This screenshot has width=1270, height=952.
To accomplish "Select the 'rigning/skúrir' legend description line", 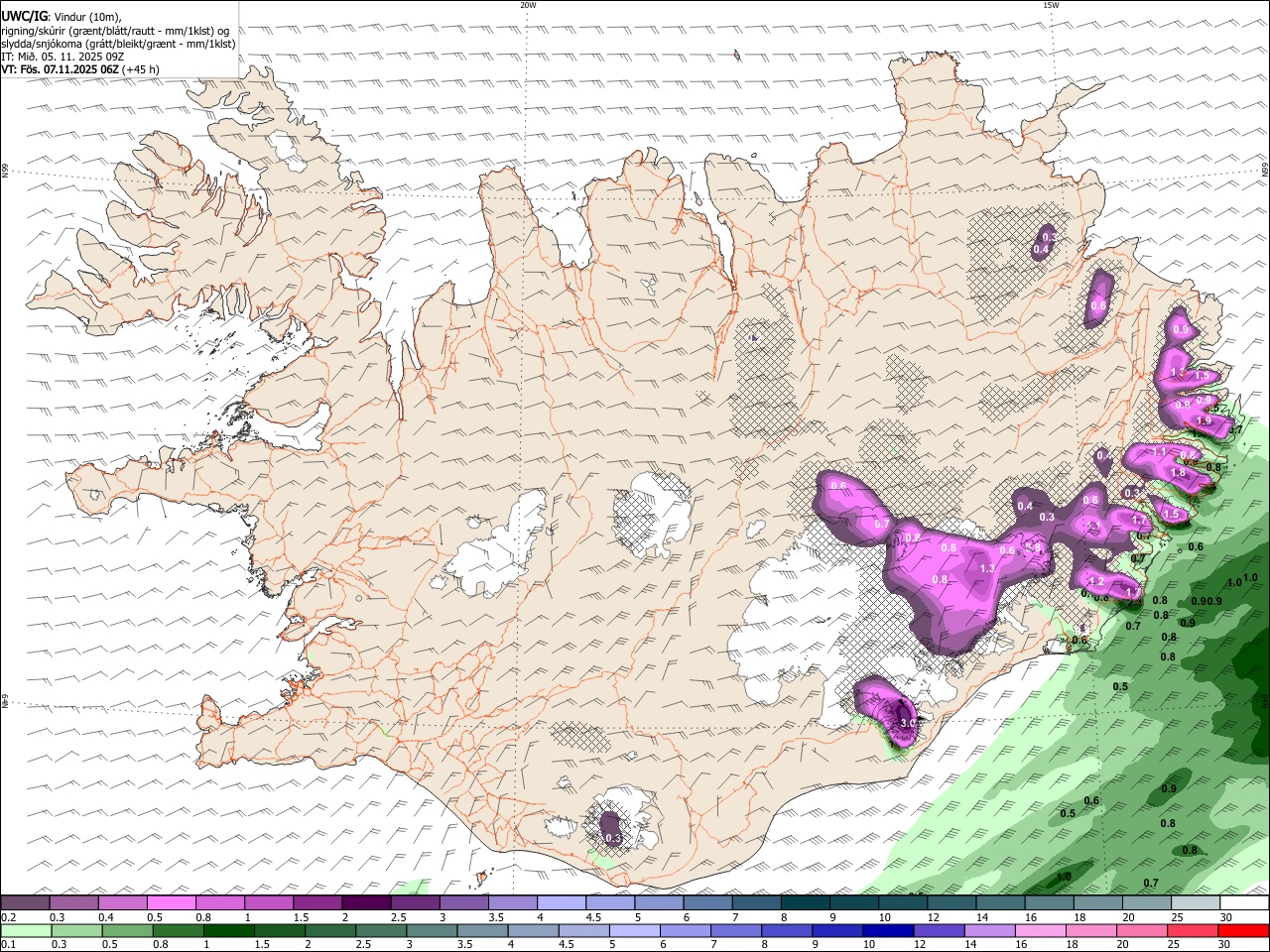I will [x=116, y=30].
